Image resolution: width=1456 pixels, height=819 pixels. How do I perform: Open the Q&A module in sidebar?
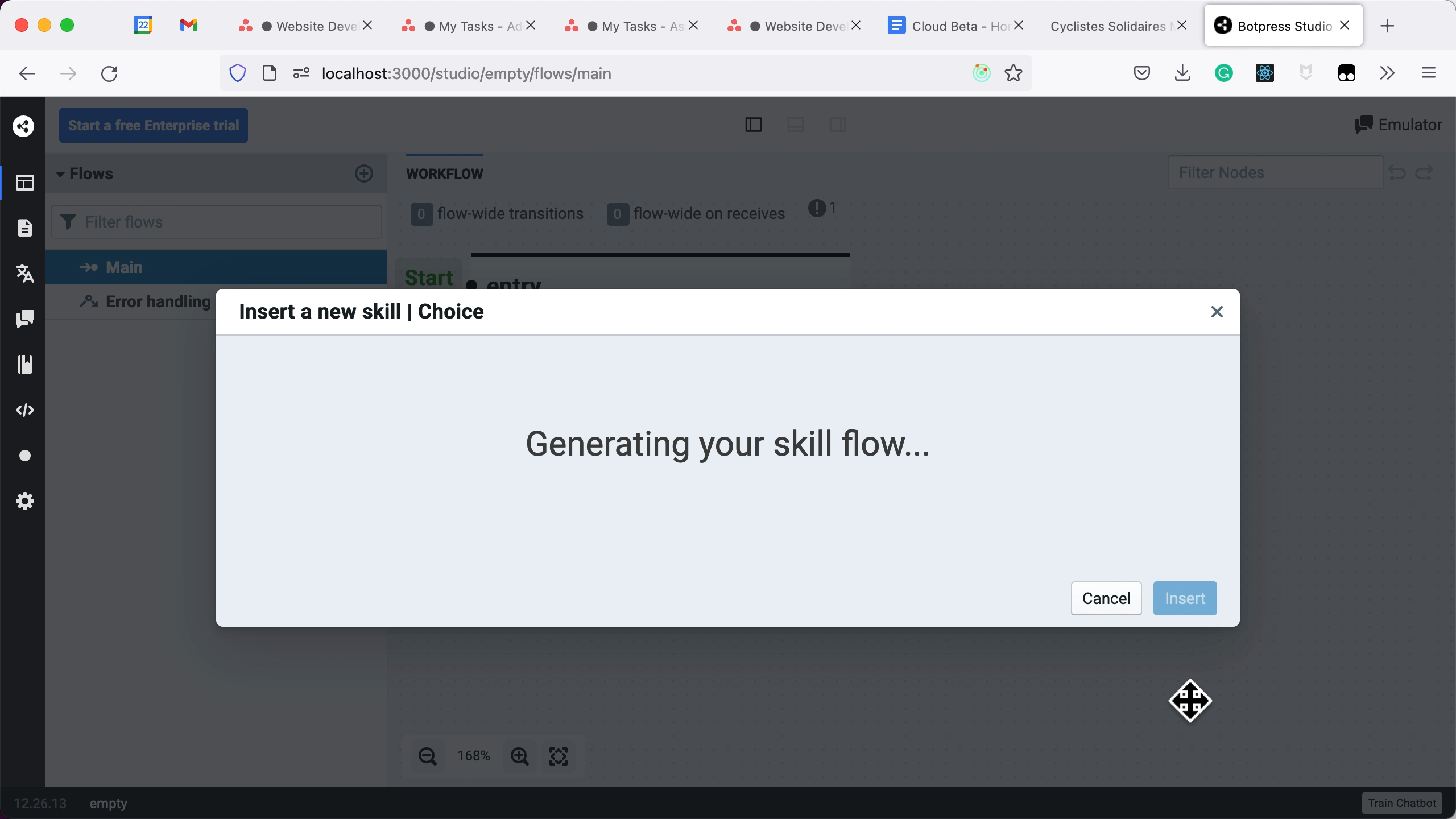click(x=24, y=319)
